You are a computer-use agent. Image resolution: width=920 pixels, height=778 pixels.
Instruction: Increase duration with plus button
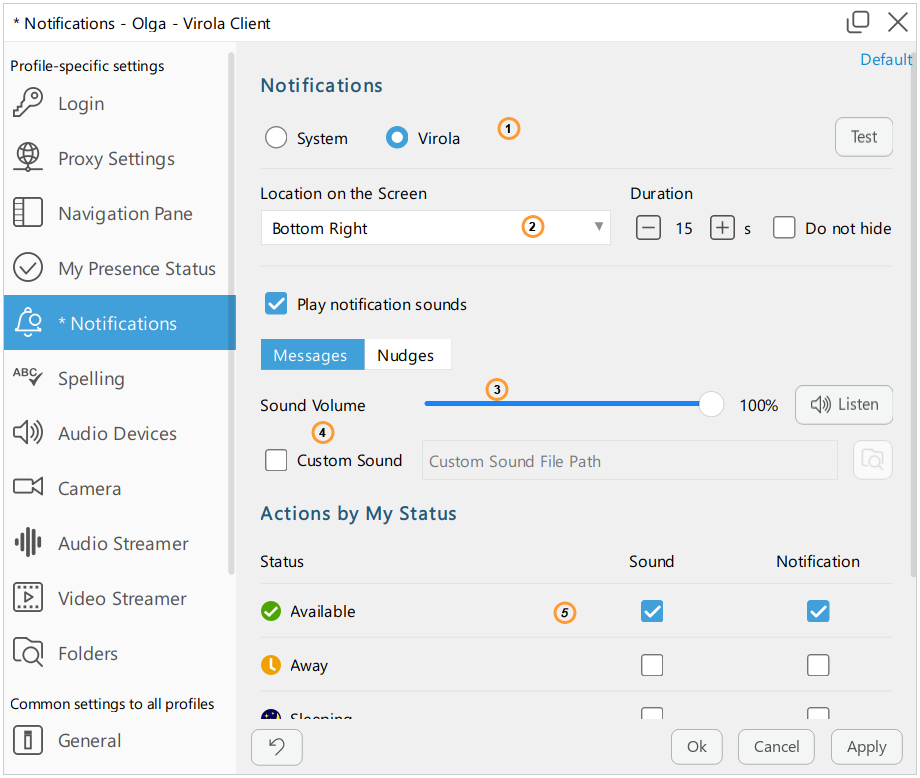click(722, 228)
